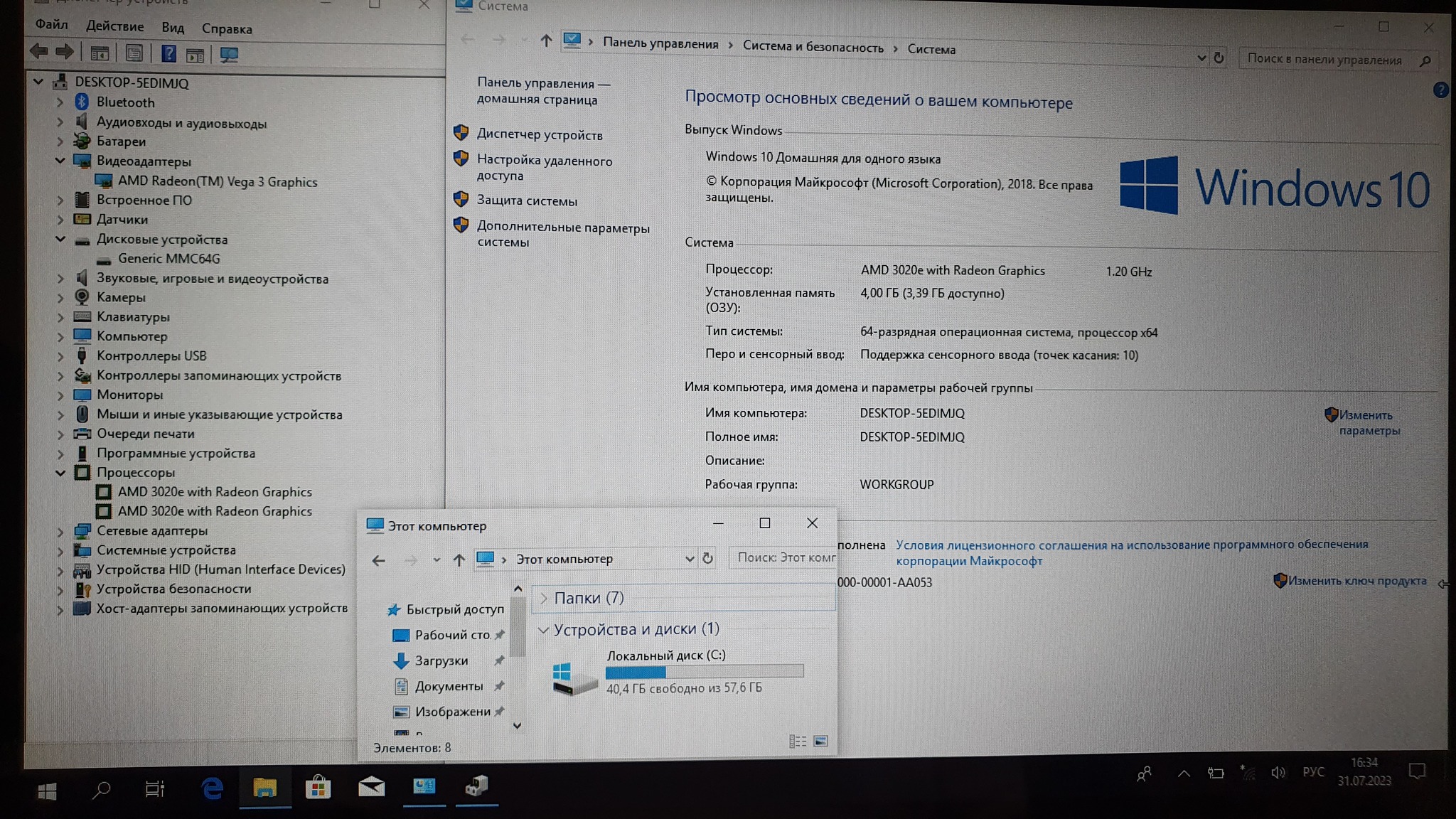Click the Локальный диск (C:) usage bar
This screenshot has height=819, width=1456.
(x=704, y=671)
